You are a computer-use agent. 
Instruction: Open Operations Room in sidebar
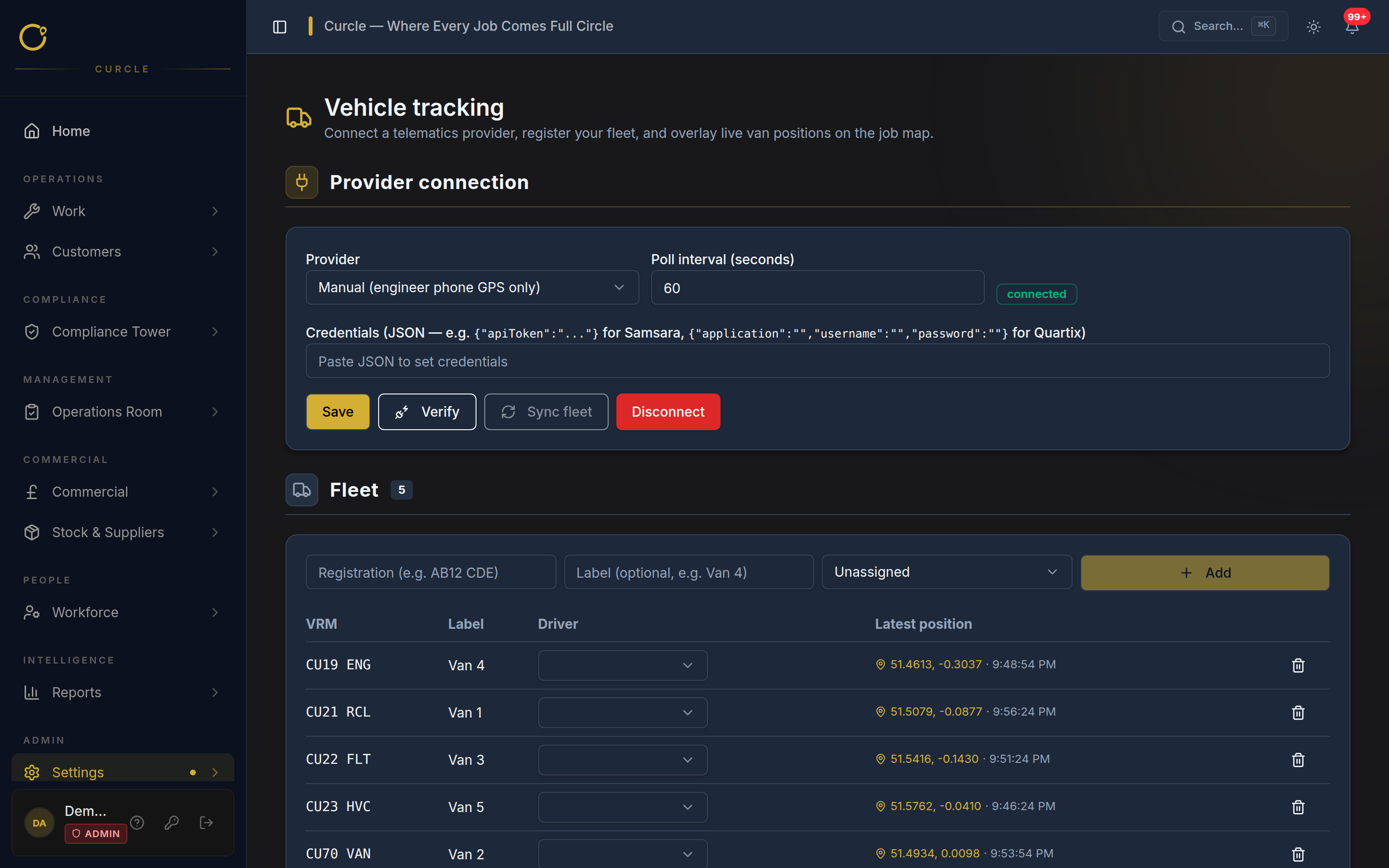coord(123,412)
